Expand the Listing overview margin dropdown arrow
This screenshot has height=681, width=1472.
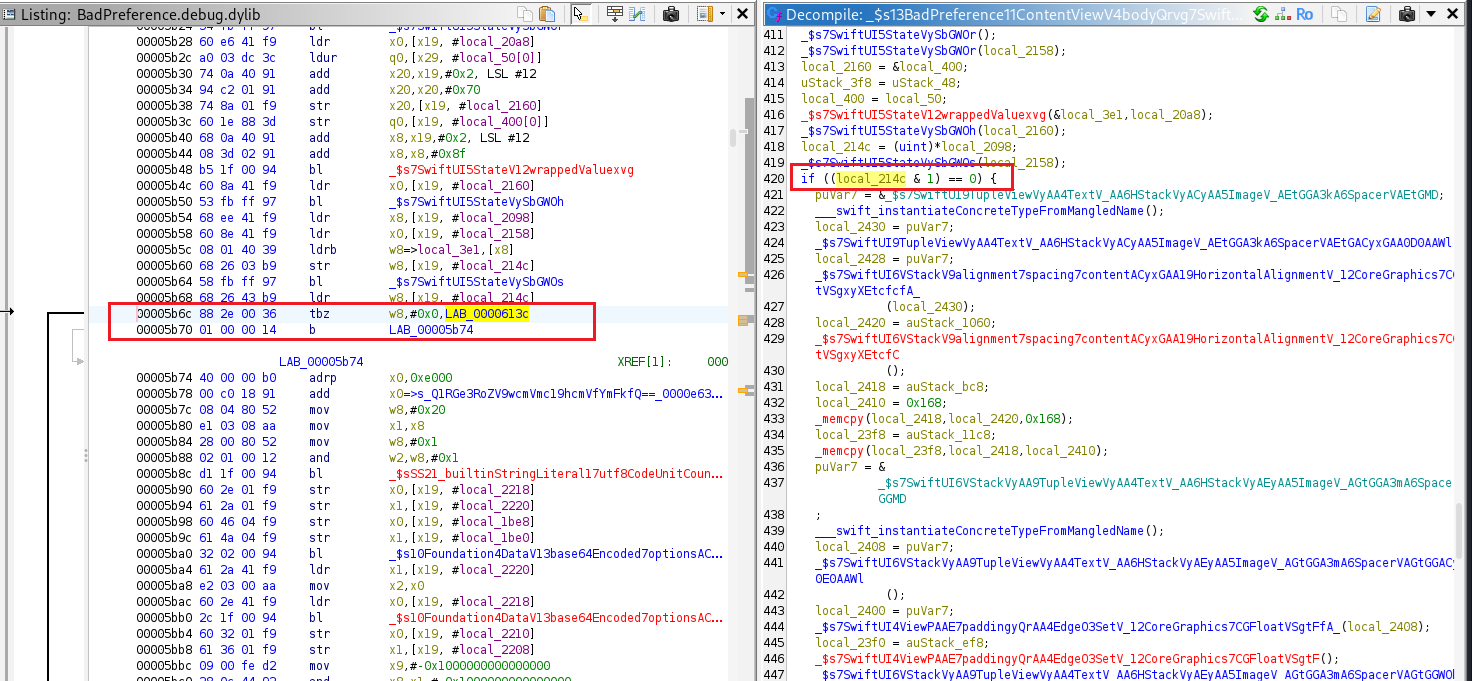pos(721,14)
